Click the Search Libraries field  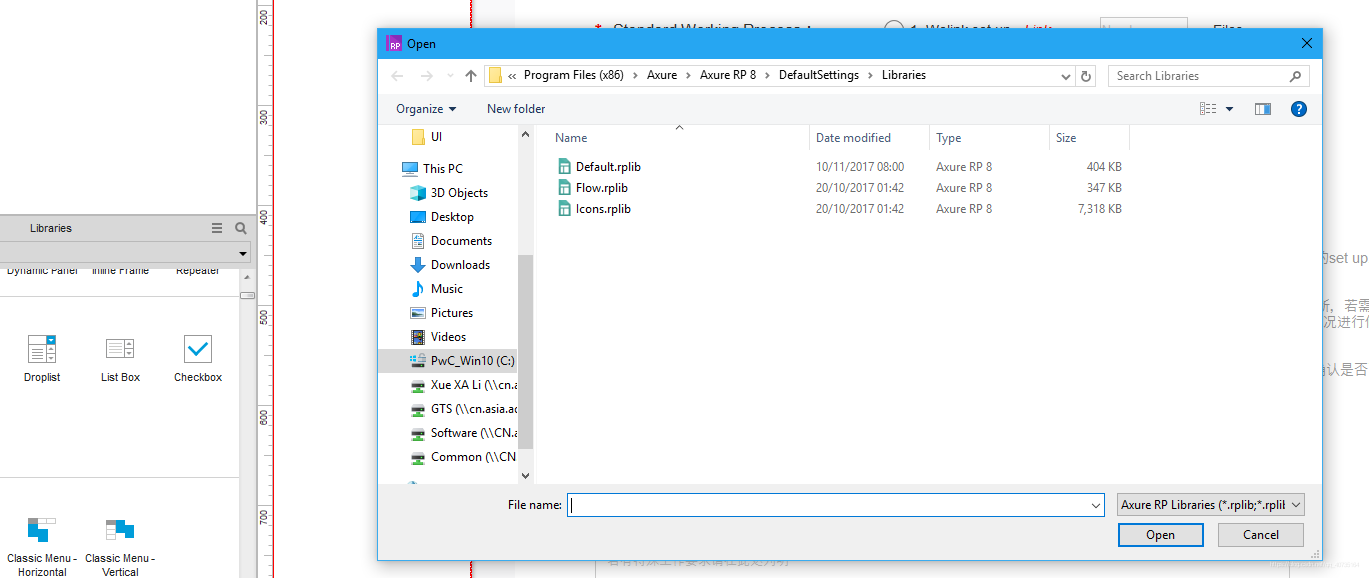pos(1208,76)
